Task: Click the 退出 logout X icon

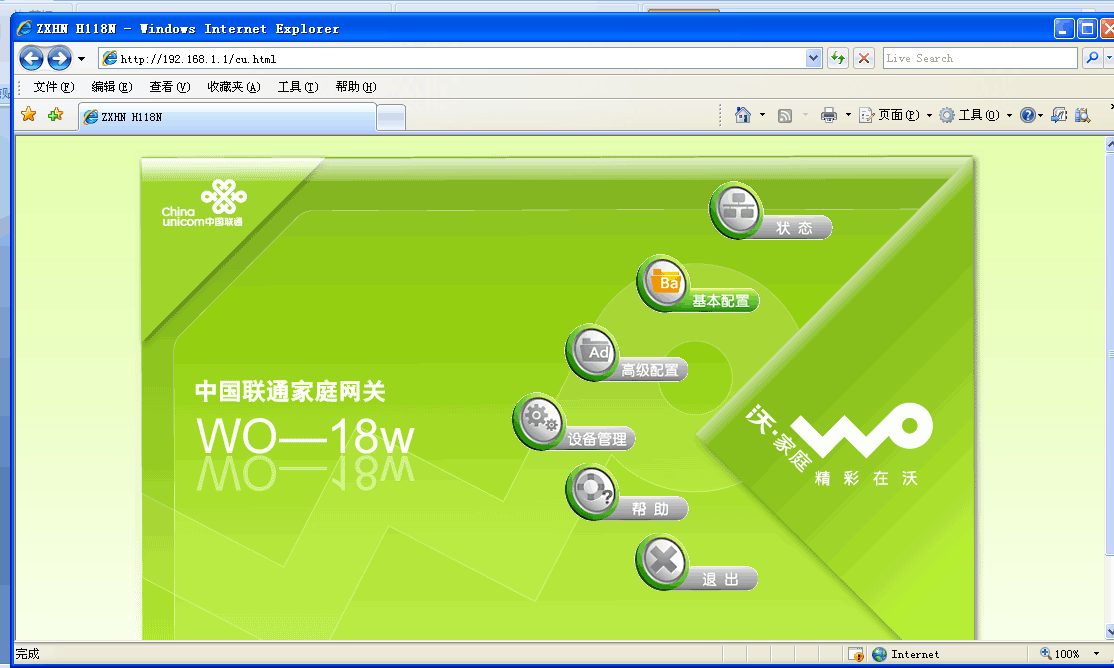Action: pyautogui.click(x=663, y=562)
